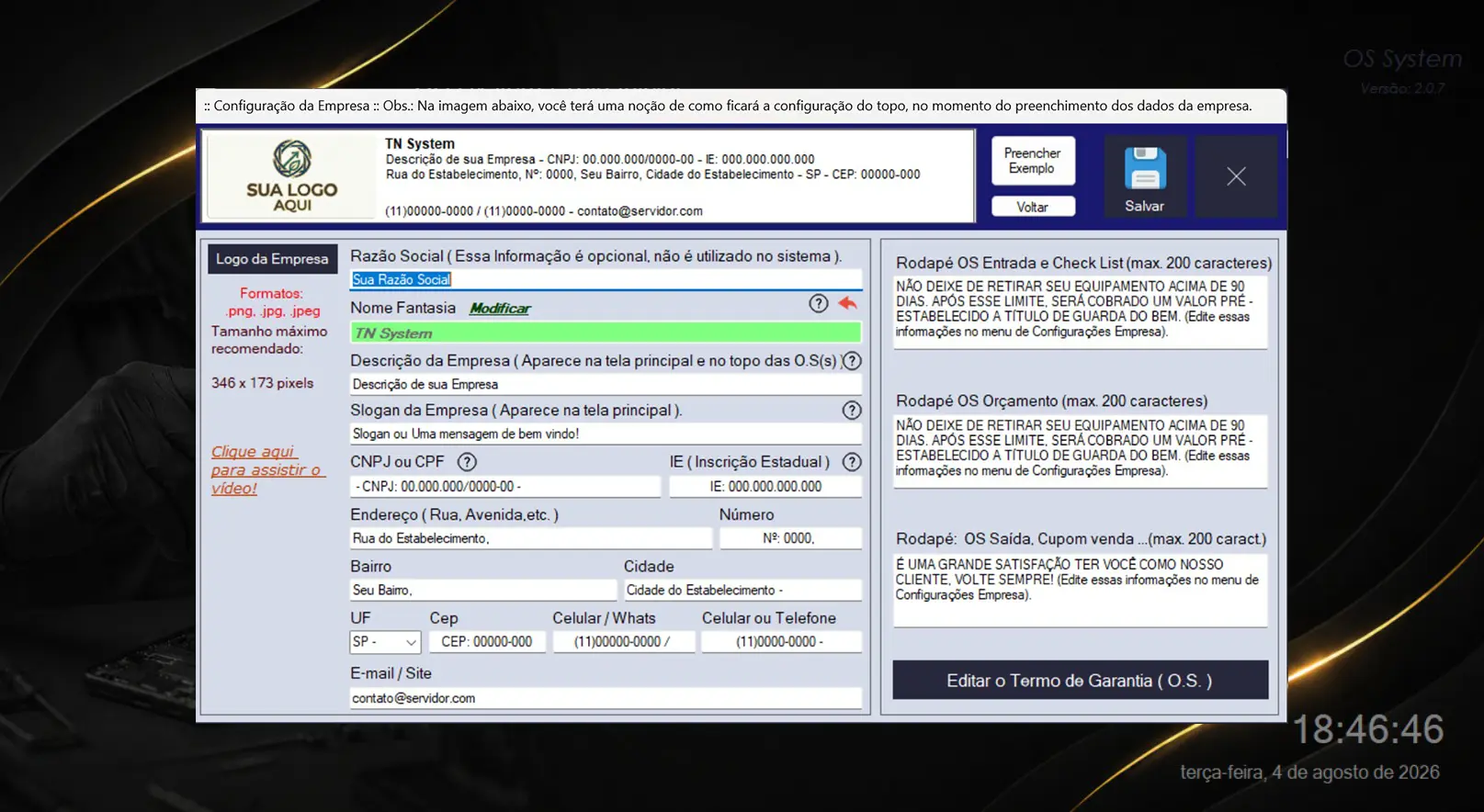The image size is (1484, 812).
Task: Click the Cep input field
Action: click(x=487, y=642)
